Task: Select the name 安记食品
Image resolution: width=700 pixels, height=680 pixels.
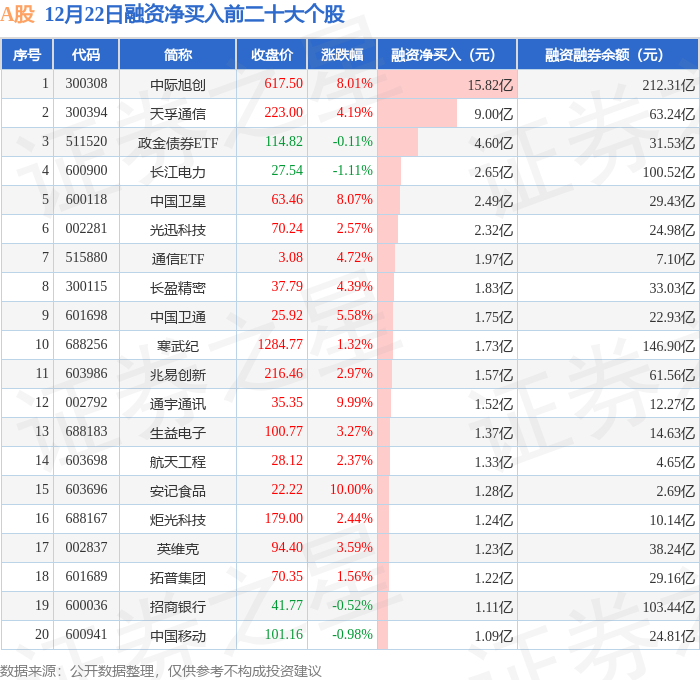Action: tap(178, 491)
